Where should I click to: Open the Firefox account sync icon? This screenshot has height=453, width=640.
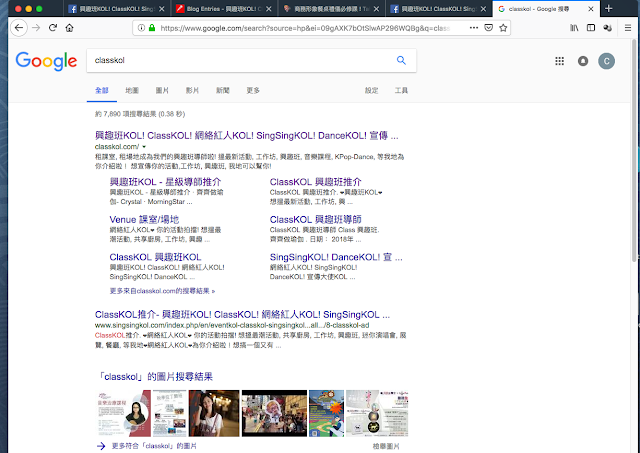tap(607, 28)
